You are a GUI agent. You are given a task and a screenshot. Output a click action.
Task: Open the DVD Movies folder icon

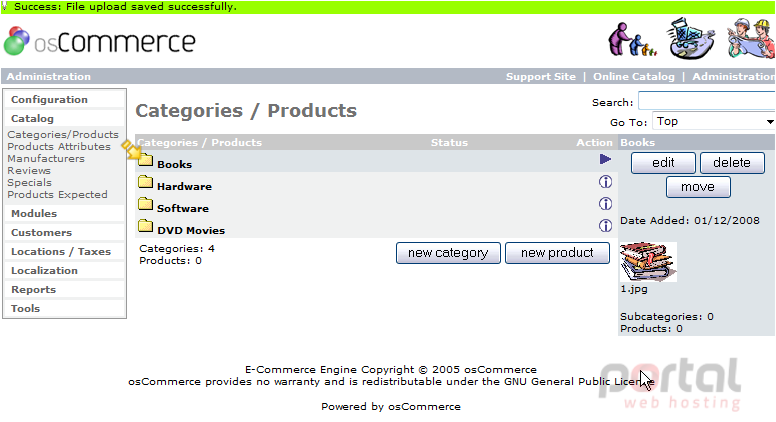coord(146,226)
